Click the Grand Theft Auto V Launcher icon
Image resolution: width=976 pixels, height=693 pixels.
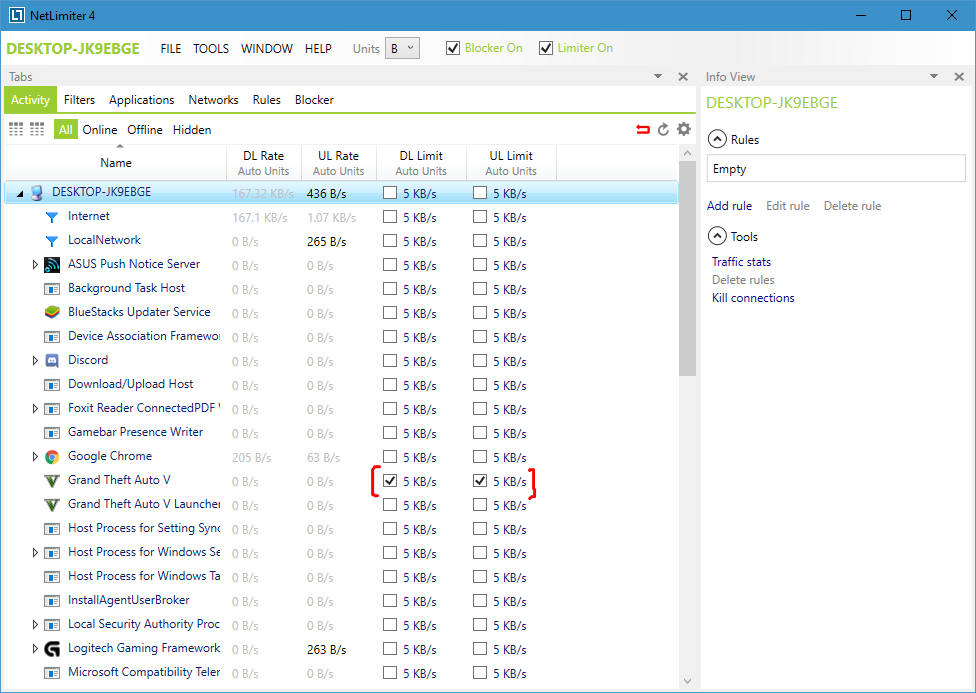click(52, 505)
